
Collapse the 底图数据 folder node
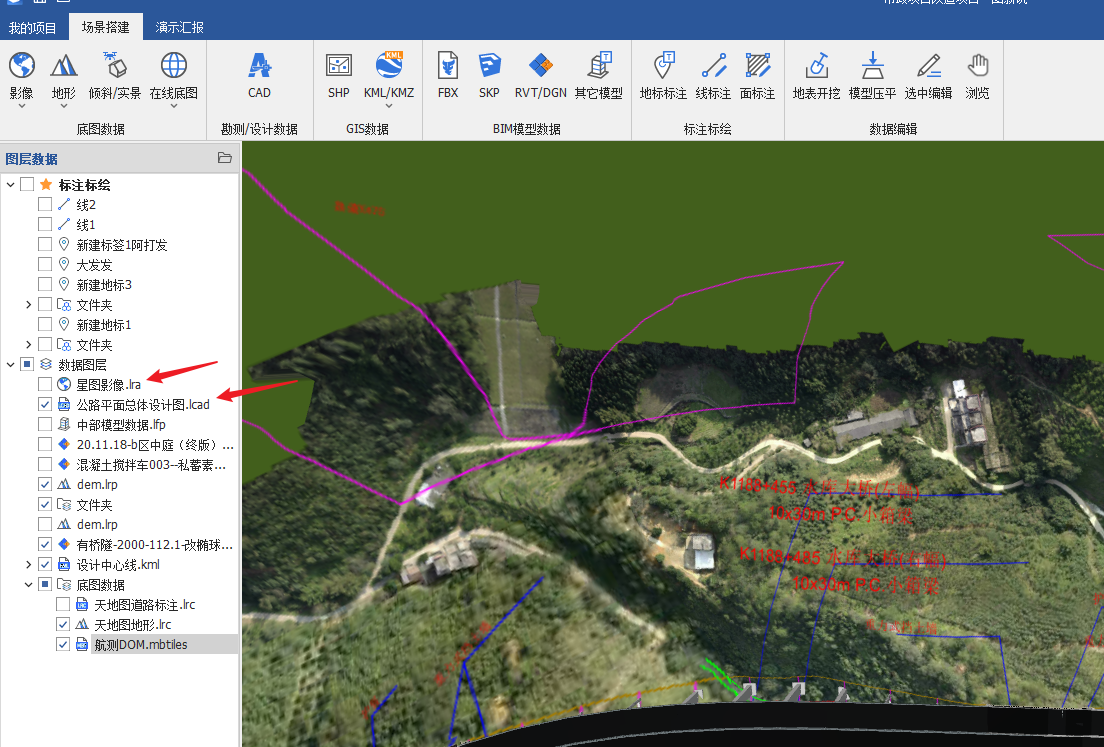[29, 585]
